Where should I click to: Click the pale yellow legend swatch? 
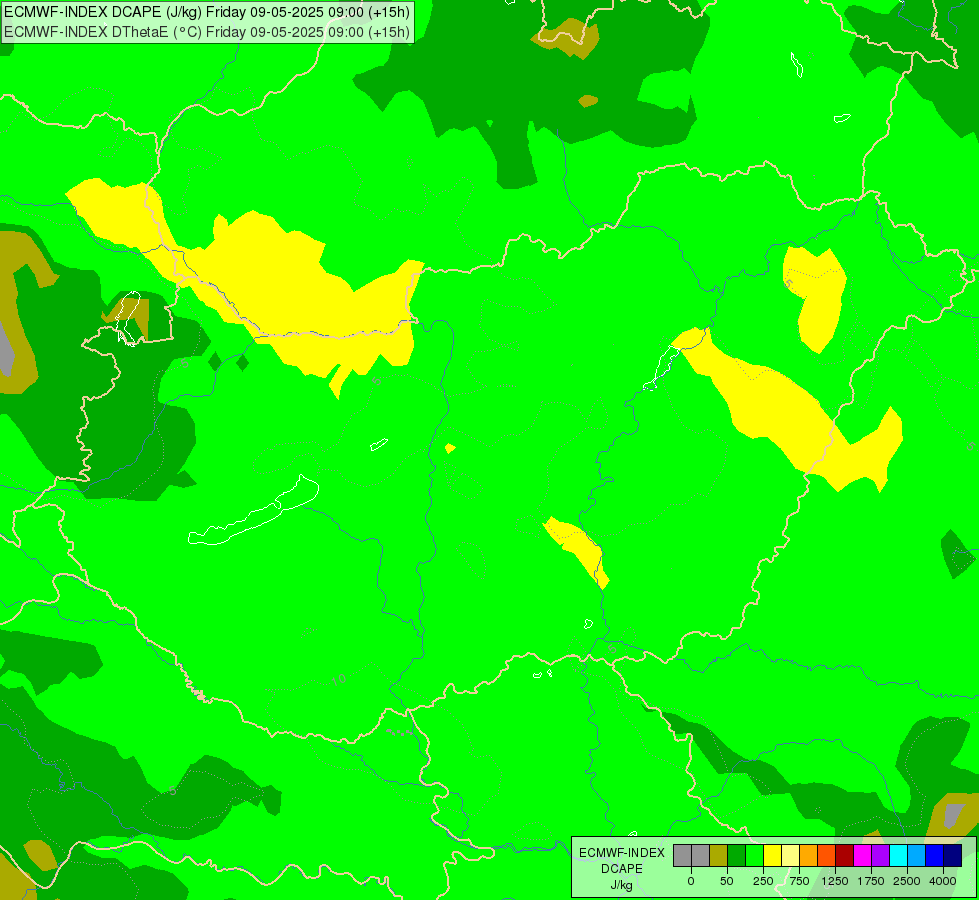coord(790,856)
